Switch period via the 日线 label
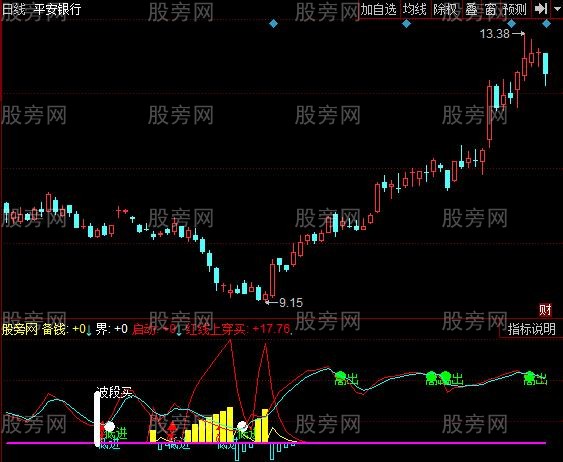This screenshot has height=462, width=563. tap(14, 9)
